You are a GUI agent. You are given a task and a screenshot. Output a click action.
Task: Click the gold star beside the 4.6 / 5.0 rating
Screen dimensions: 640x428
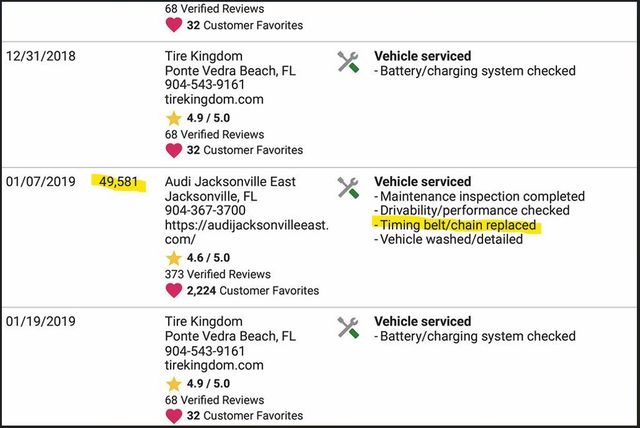(x=173, y=258)
